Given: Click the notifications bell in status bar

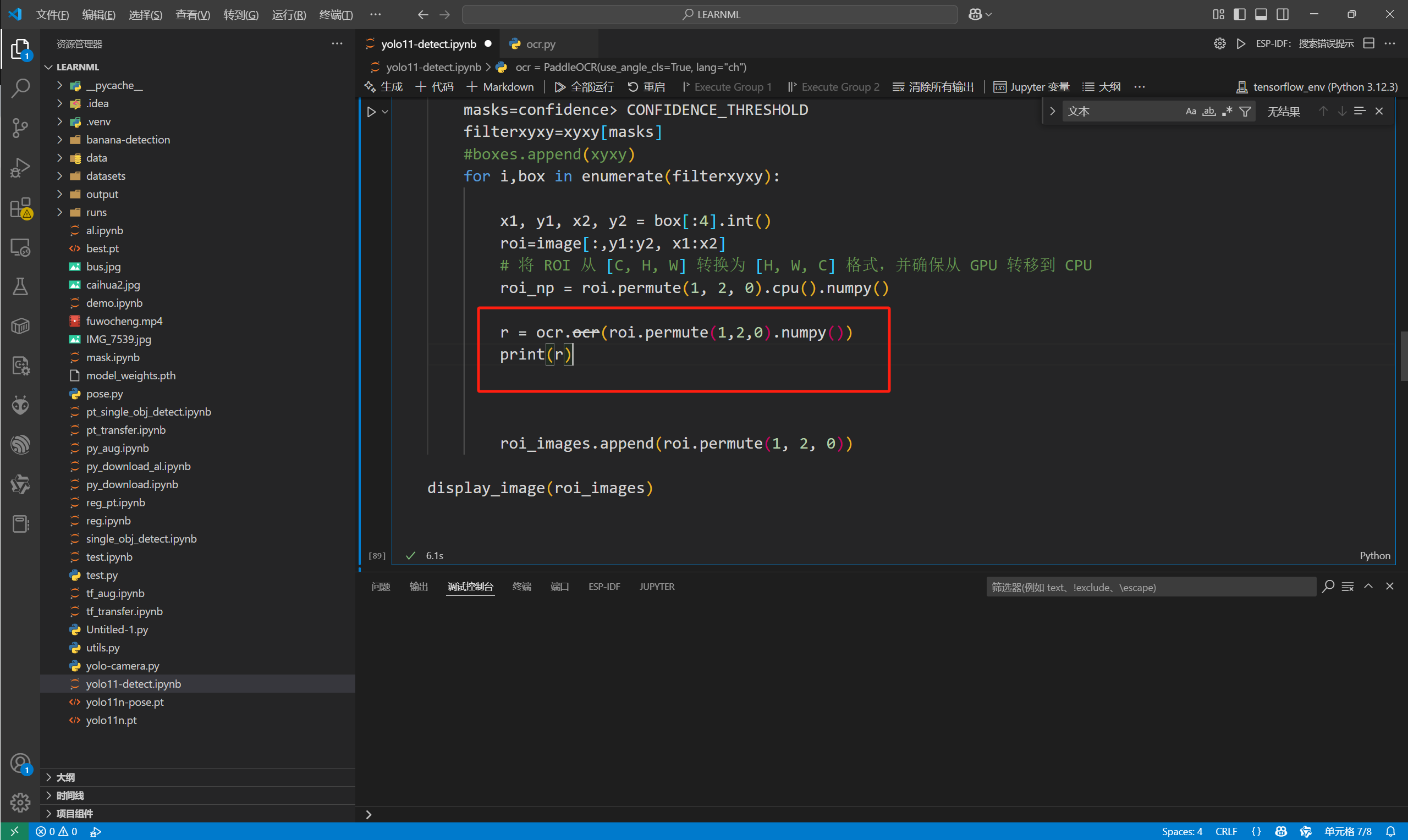Looking at the screenshot, I should tap(1390, 831).
